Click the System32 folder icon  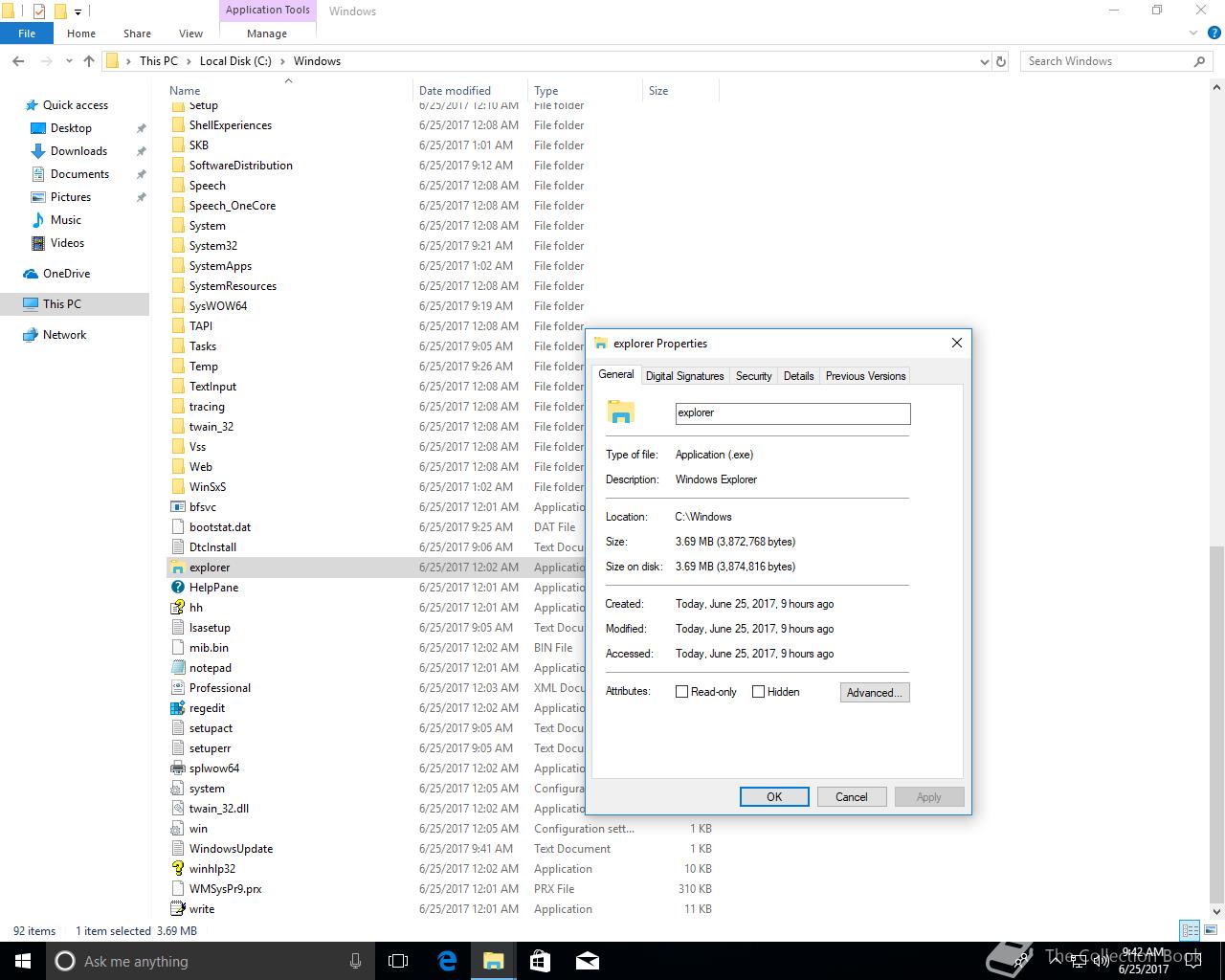tap(177, 246)
